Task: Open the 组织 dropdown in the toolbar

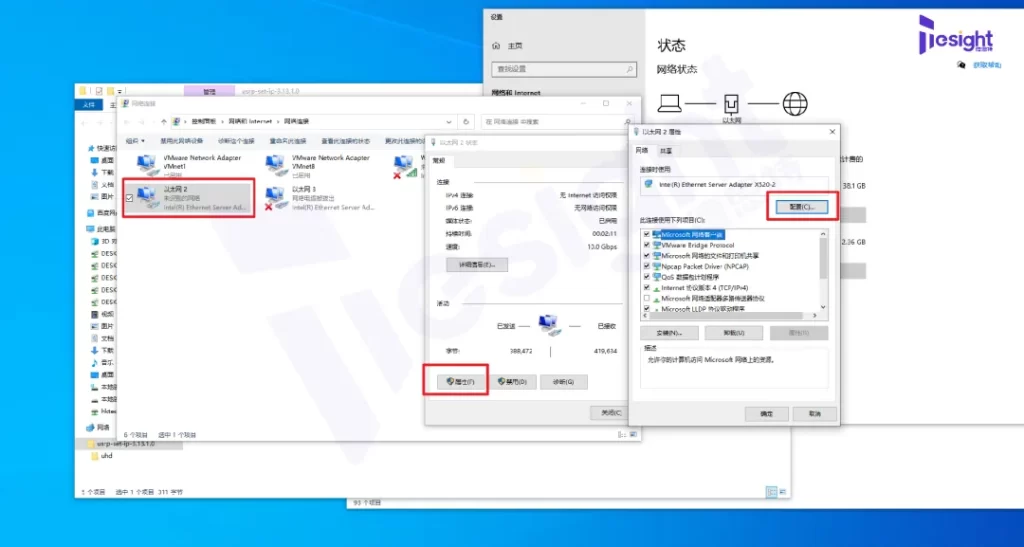Action: coord(135,140)
